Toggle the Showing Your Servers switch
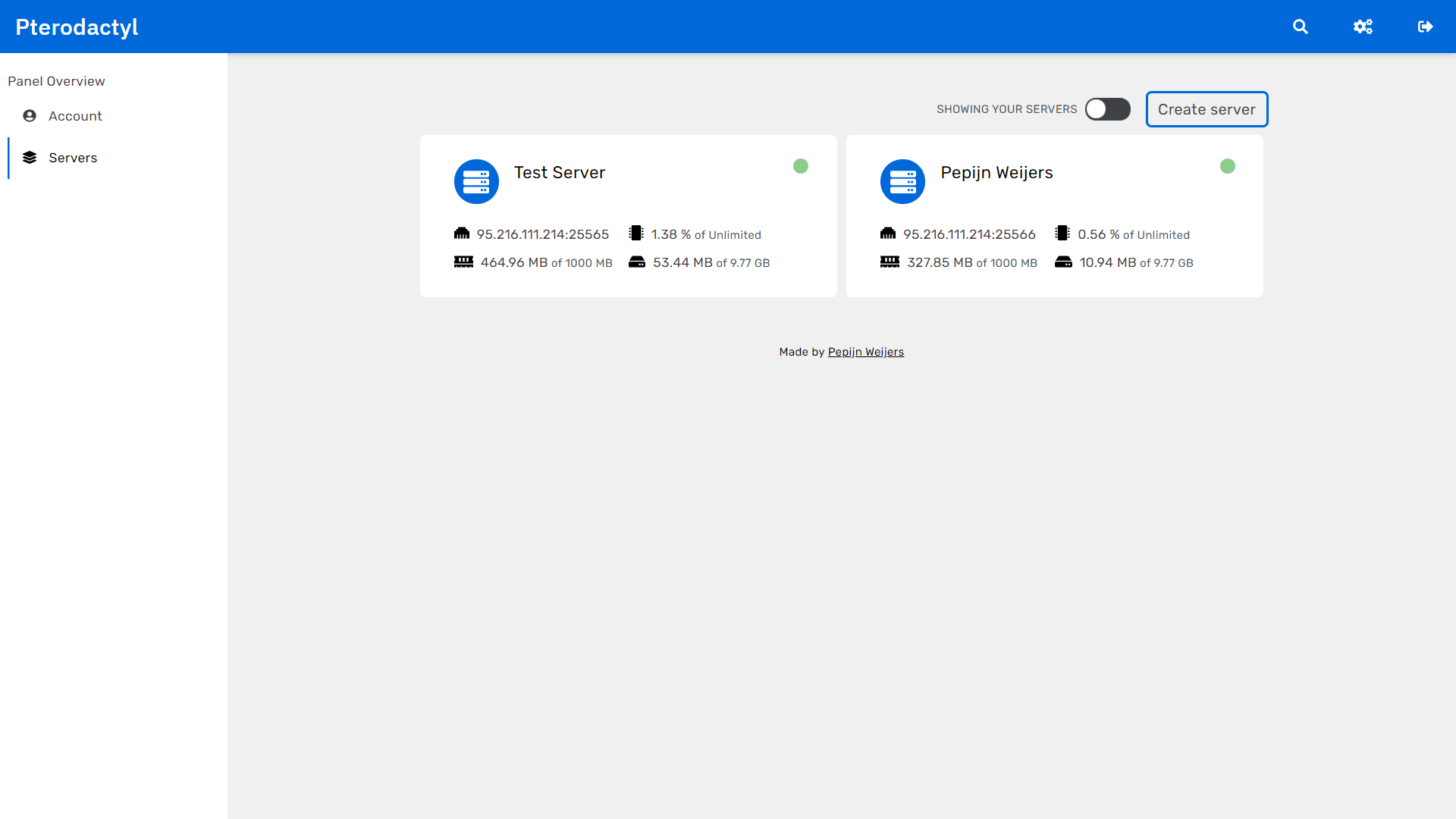The image size is (1456, 819). 1107,109
